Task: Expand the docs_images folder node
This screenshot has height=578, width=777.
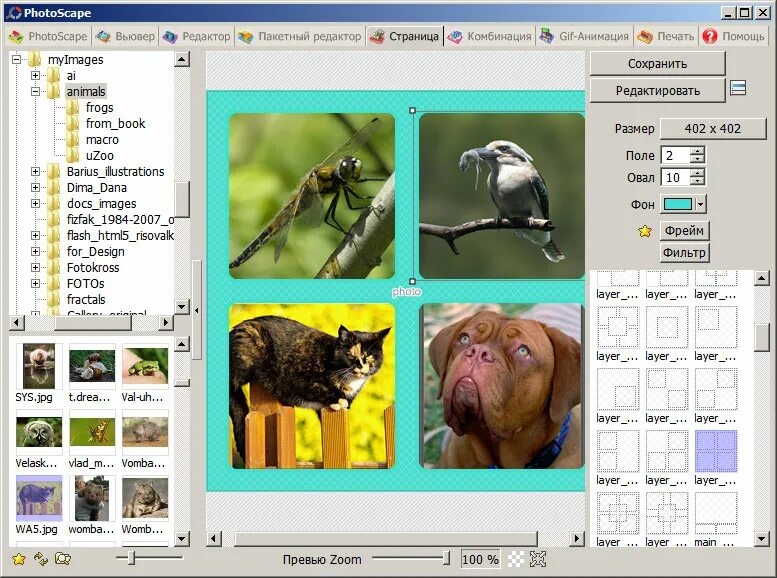Action: coord(35,203)
